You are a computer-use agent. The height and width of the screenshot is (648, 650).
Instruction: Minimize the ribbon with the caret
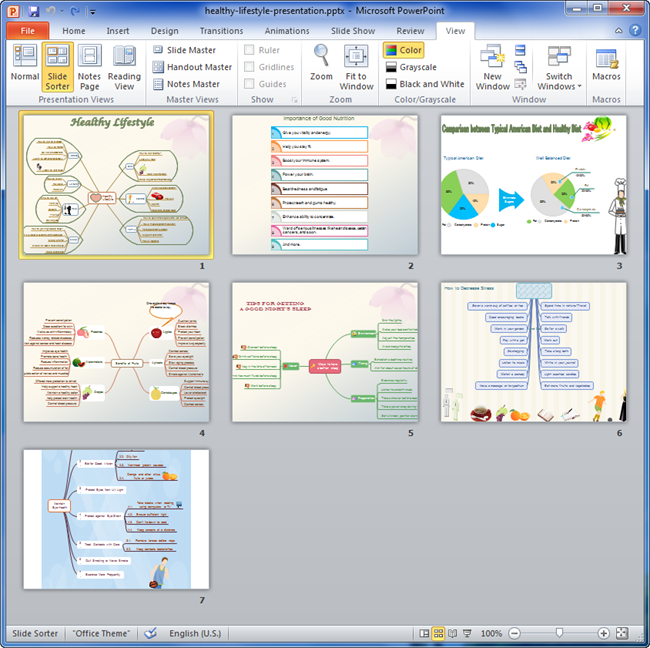[618, 30]
